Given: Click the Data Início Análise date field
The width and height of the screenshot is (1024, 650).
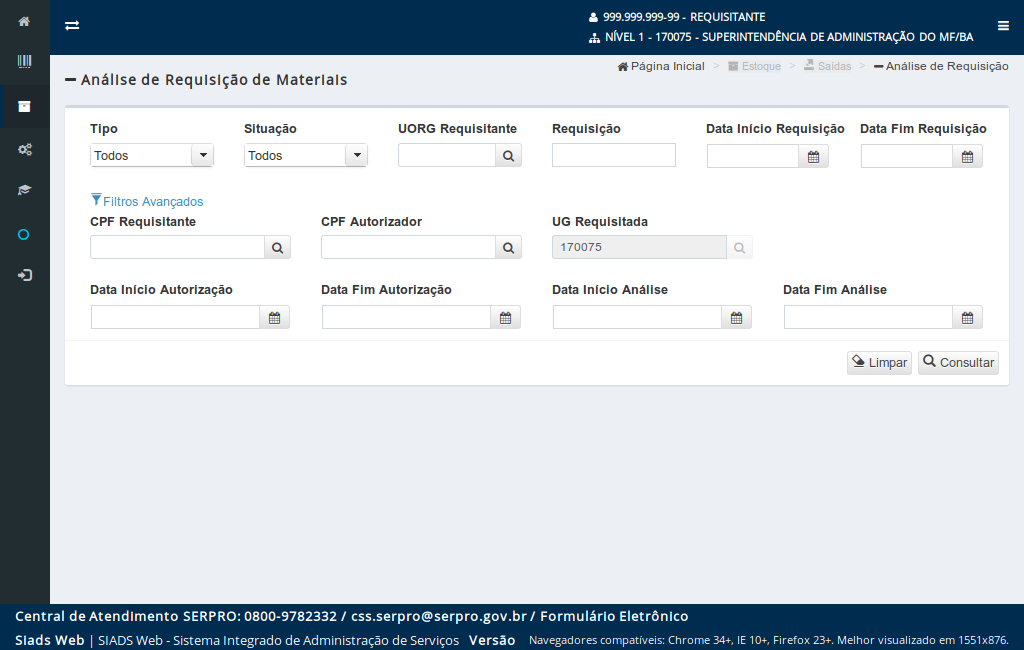Looking at the screenshot, I should point(637,317).
